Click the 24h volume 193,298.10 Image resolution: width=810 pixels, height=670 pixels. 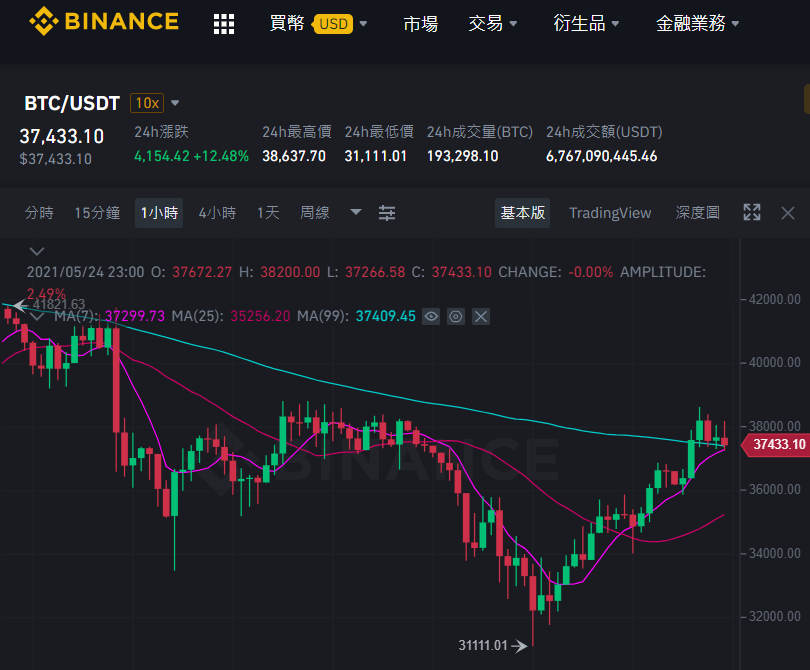tap(462, 156)
